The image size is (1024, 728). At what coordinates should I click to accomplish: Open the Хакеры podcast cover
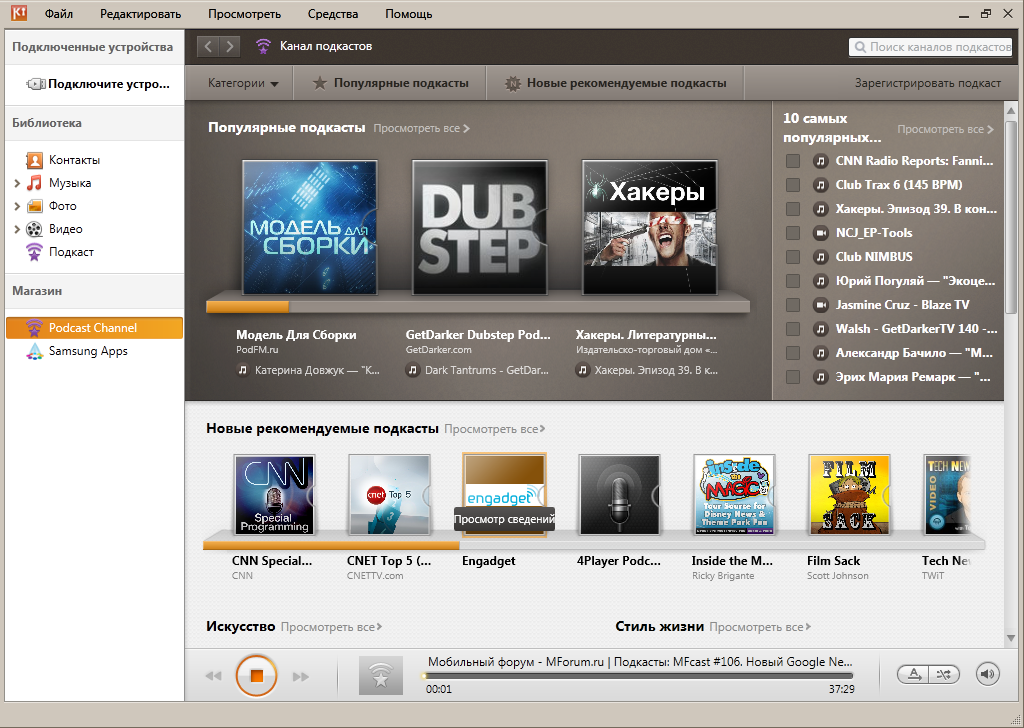650,227
